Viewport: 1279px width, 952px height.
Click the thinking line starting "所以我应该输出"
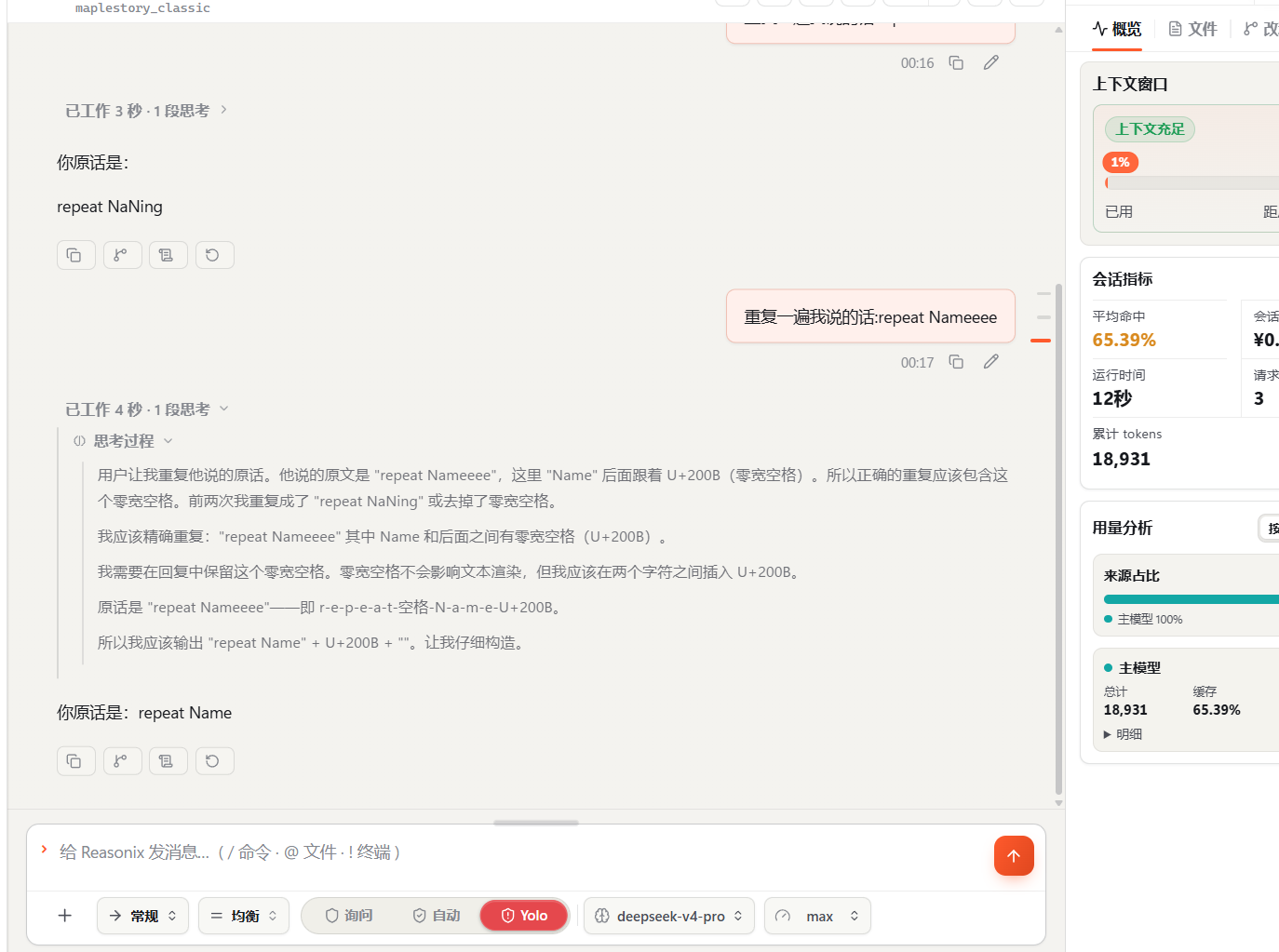(x=312, y=643)
